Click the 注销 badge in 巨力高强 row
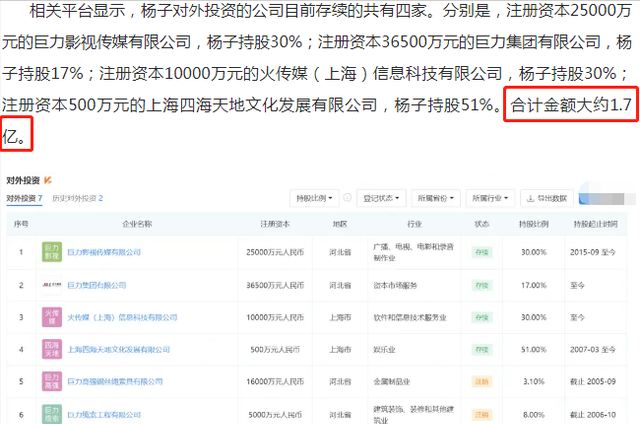The image size is (640, 424). coord(482,382)
